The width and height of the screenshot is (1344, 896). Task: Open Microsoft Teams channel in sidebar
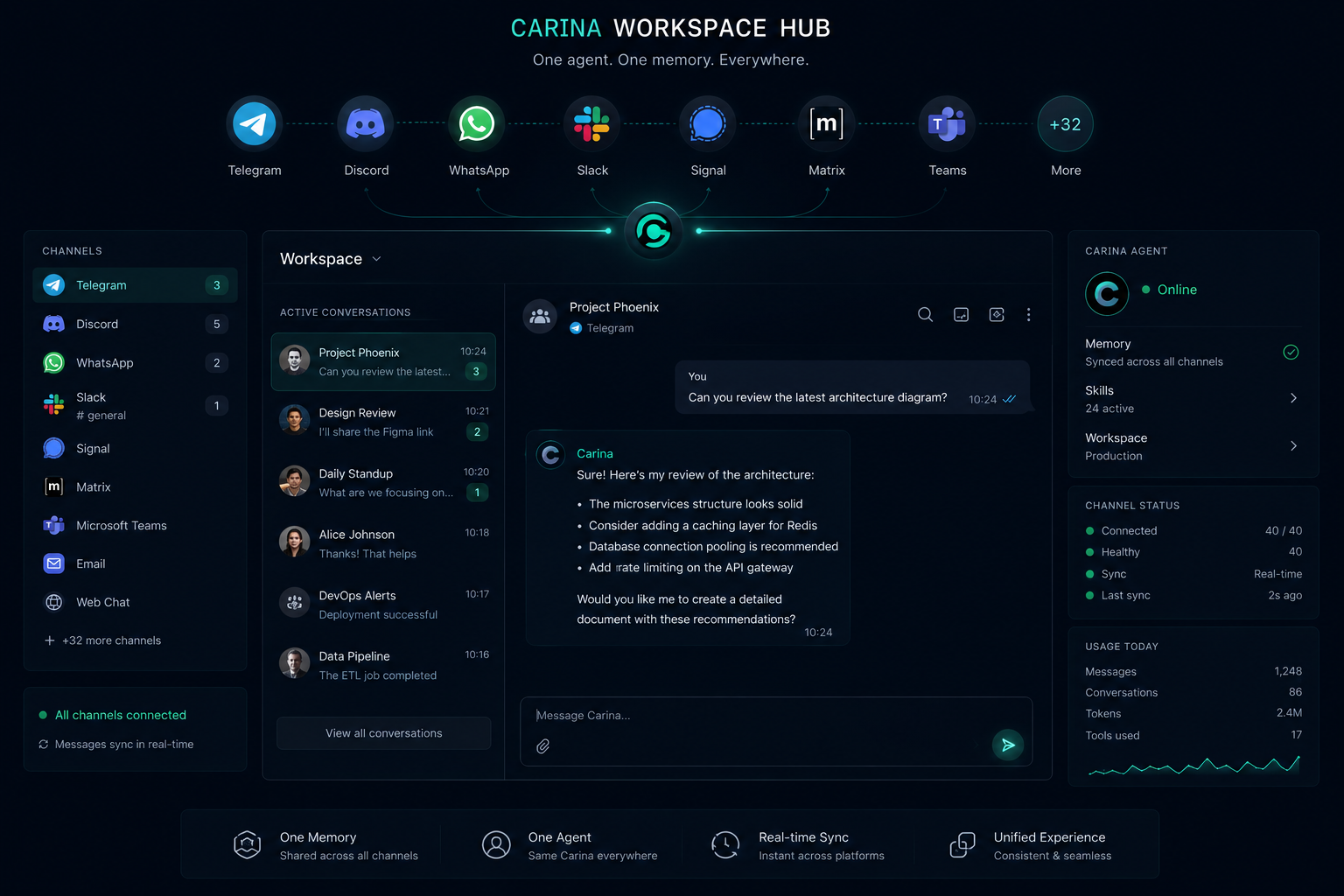[135, 525]
